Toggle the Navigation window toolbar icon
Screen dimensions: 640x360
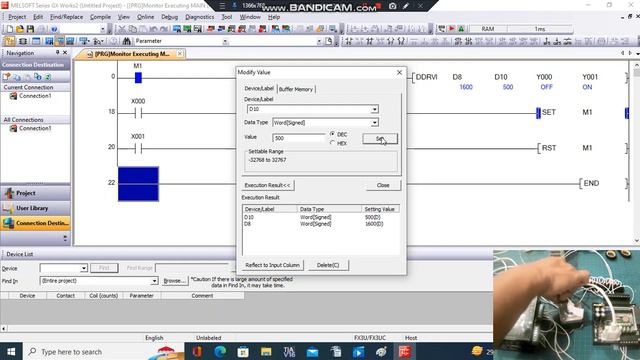pyautogui.click(x=9, y=41)
